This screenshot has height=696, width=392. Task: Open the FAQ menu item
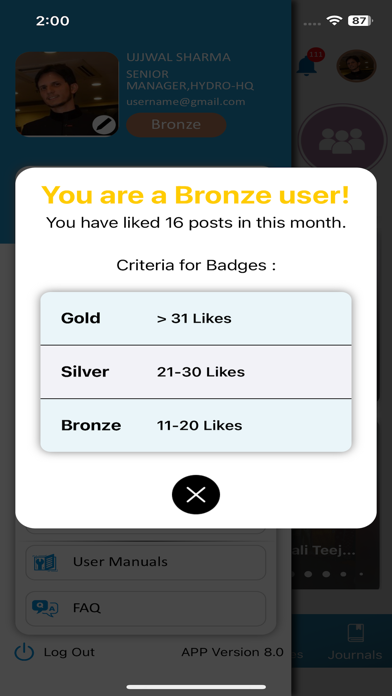click(x=146, y=608)
